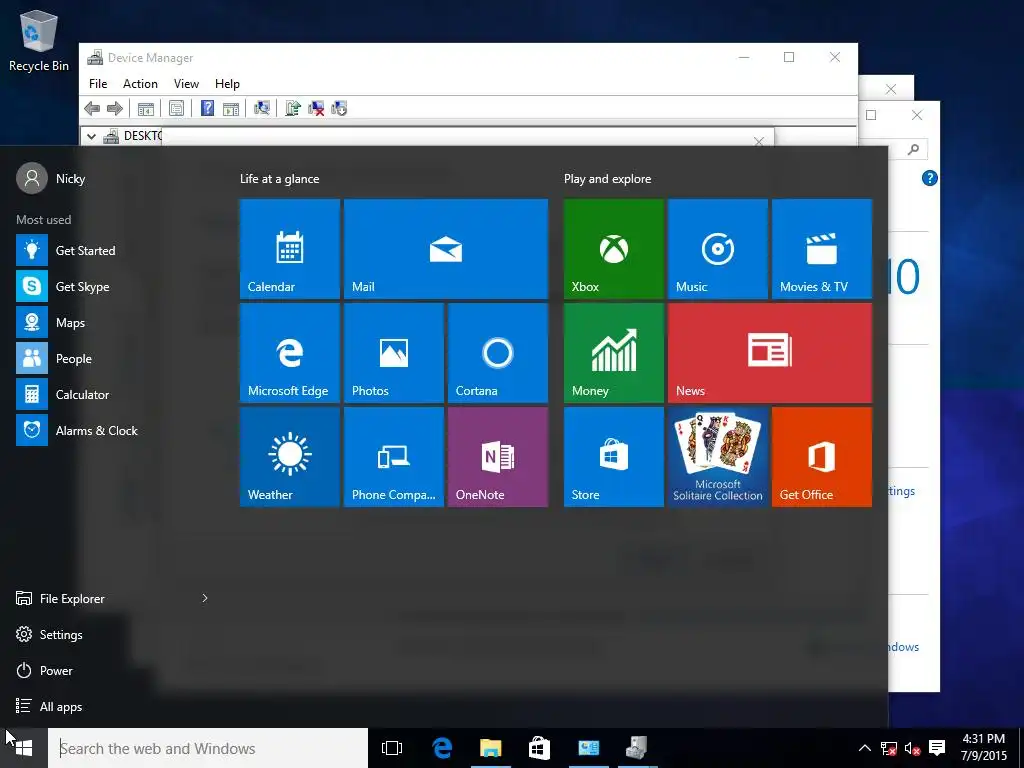Open the Photos tile
The height and width of the screenshot is (768, 1024).
click(394, 353)
